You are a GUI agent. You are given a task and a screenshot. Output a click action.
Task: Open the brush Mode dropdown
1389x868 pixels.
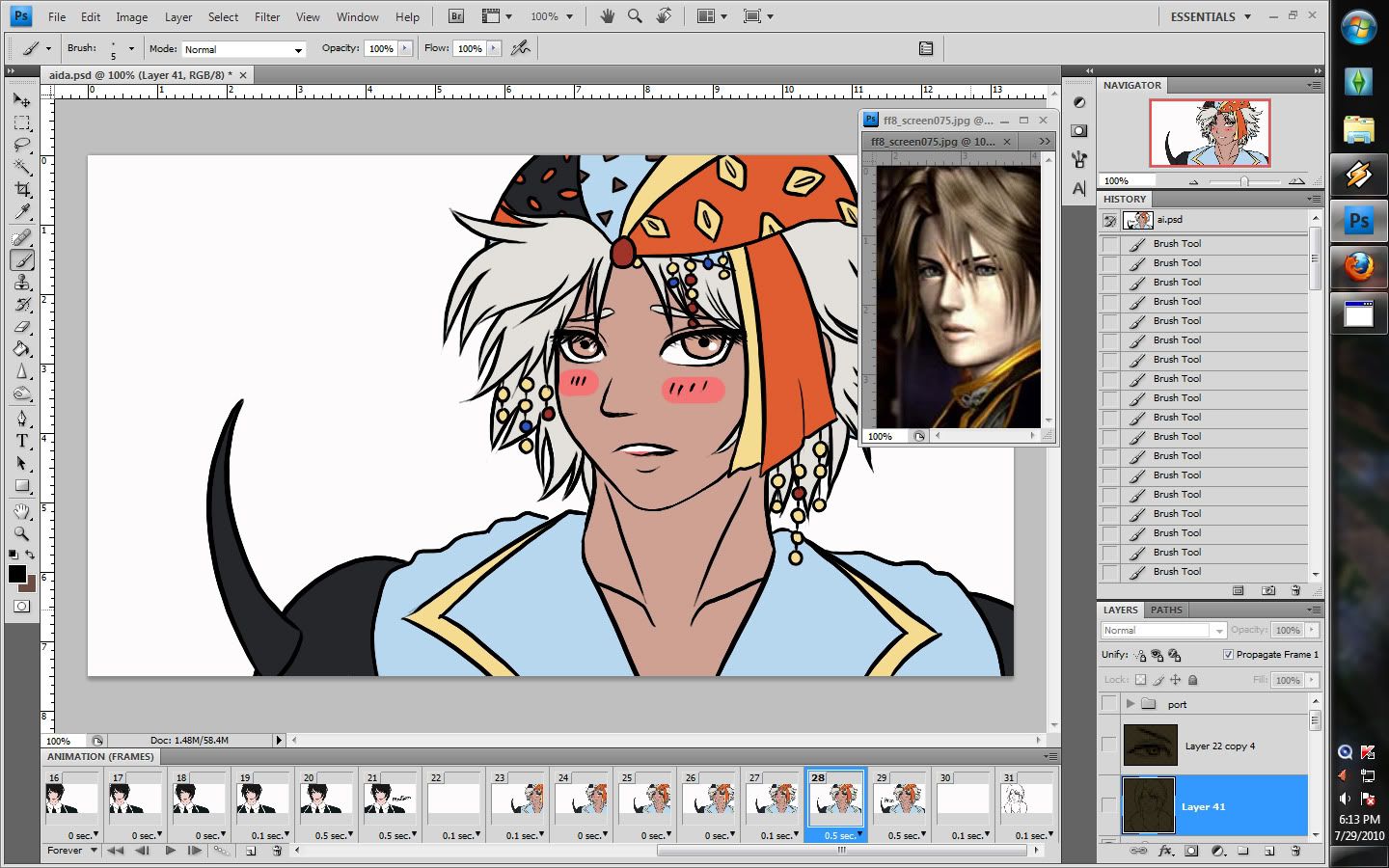pyautogui.click(x=243, y=49)
